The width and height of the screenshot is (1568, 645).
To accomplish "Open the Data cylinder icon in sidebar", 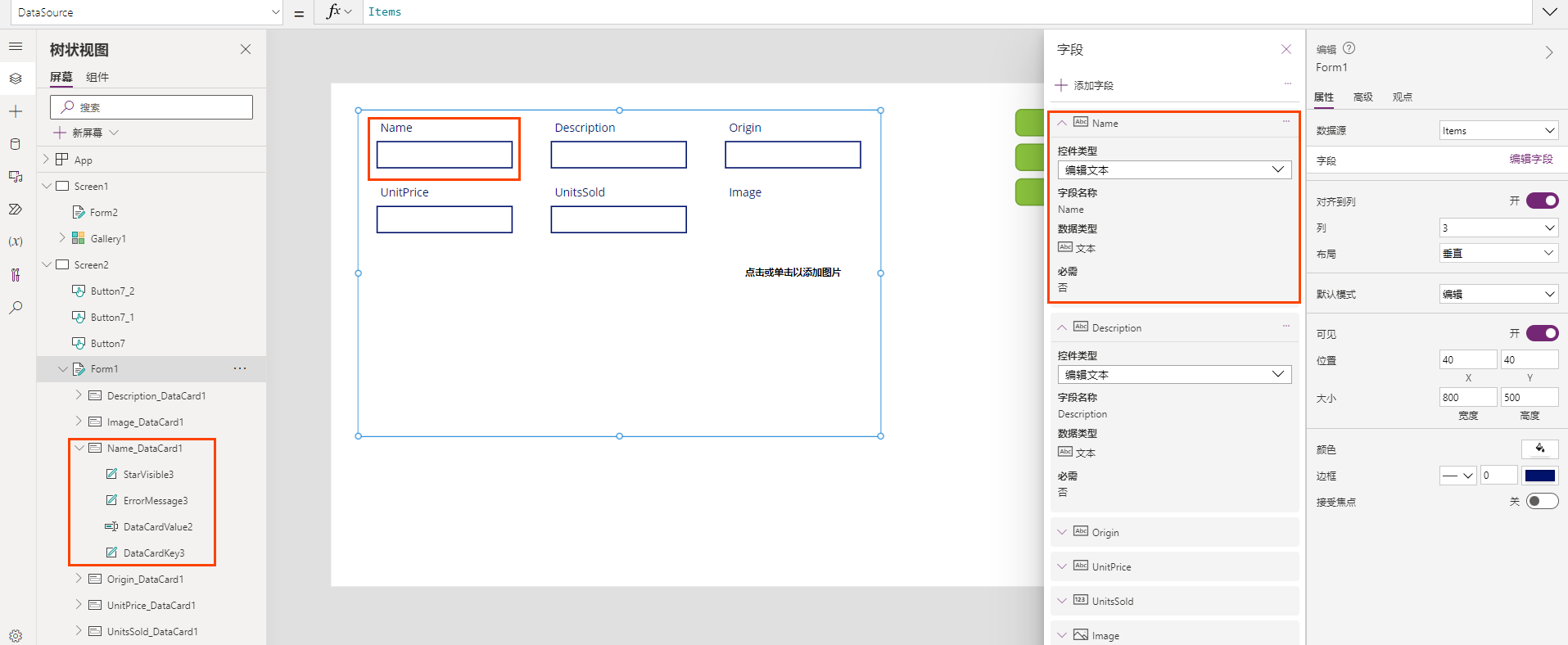I will coord(16,144).
